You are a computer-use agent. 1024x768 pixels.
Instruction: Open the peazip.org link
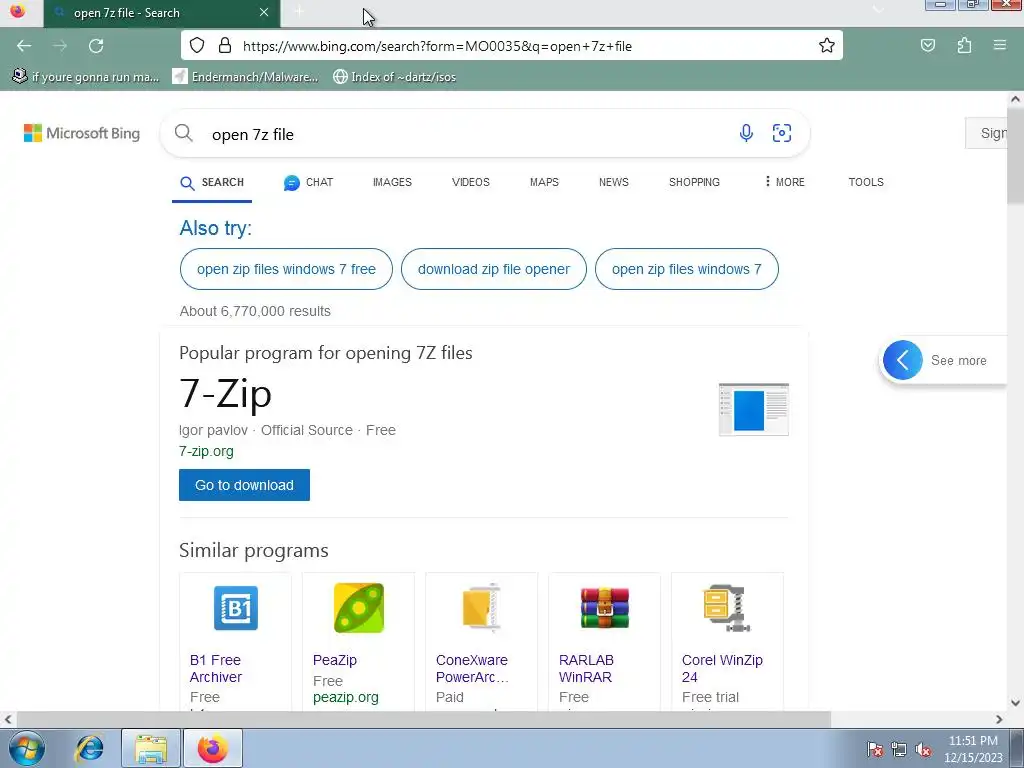pyautogui.click(x=345, y=697)
